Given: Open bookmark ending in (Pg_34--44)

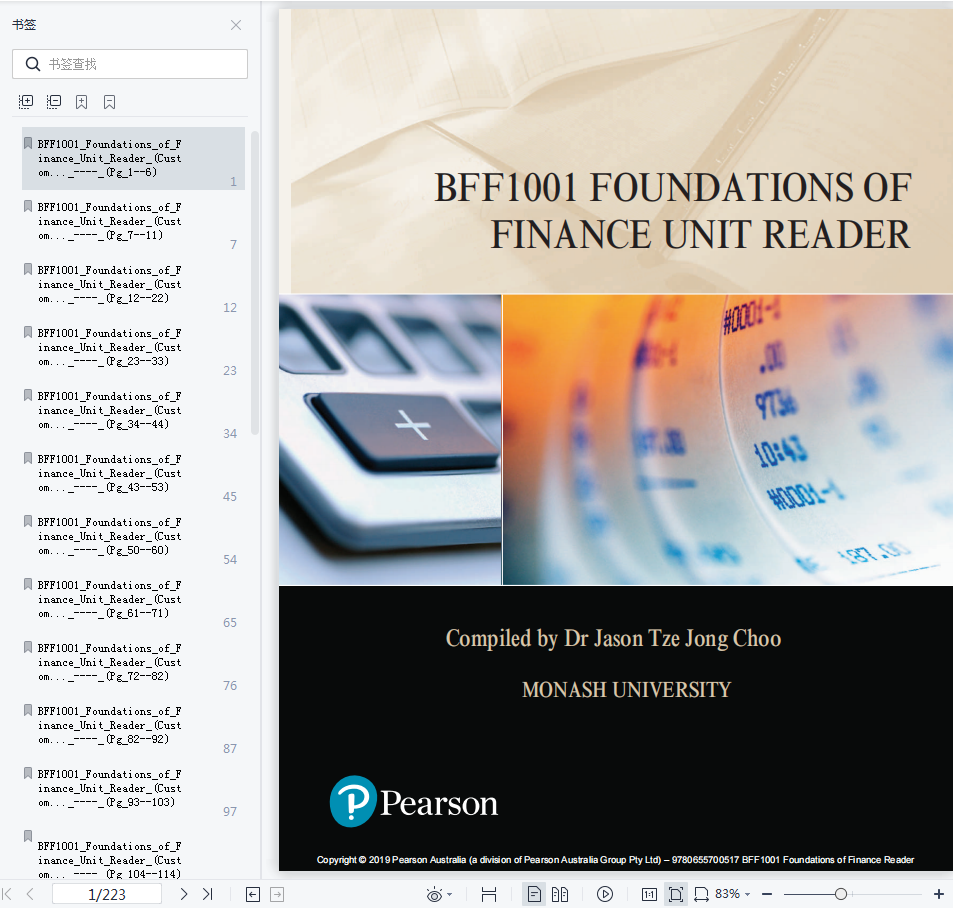Looking at the screenshot, I should (x=133, y=410).
